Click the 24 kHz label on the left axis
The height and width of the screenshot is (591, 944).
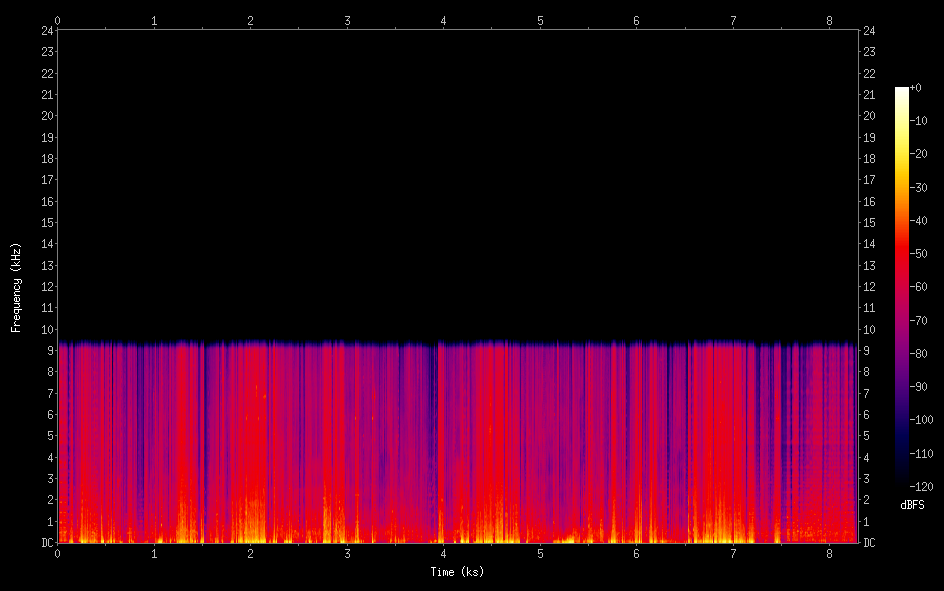47,30
